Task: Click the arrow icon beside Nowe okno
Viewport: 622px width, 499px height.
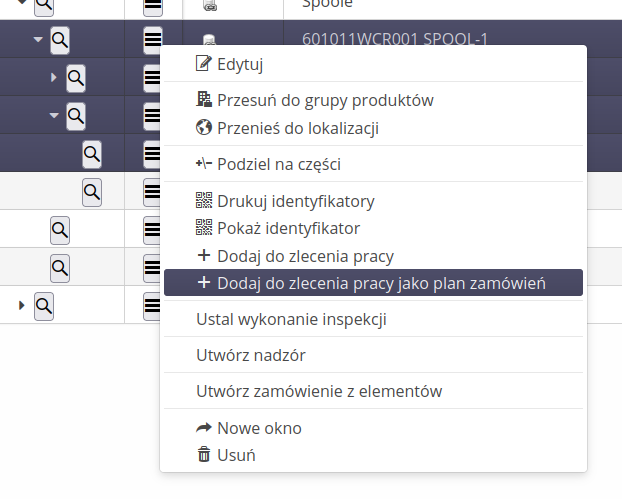Action: pos(204,428)
